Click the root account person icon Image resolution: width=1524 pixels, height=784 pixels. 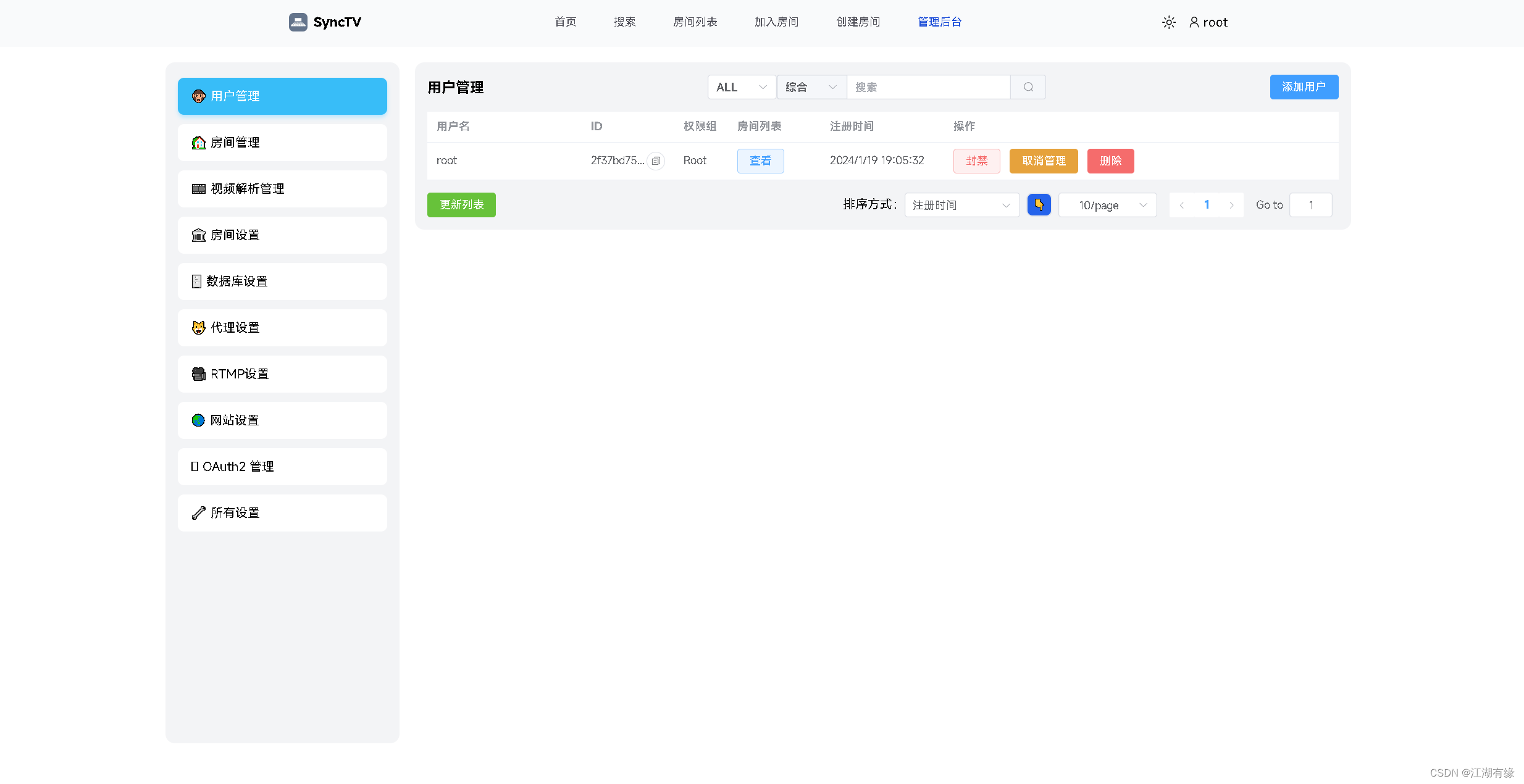click(x=1193, y=22)
